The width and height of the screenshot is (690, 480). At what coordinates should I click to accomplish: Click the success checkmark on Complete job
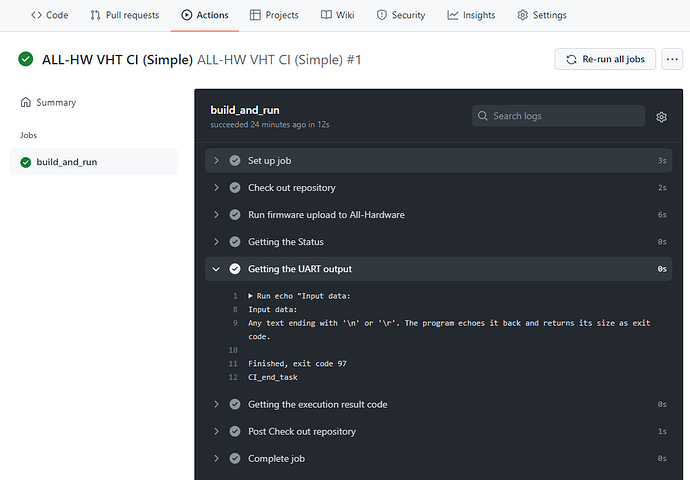click(235, 459)
